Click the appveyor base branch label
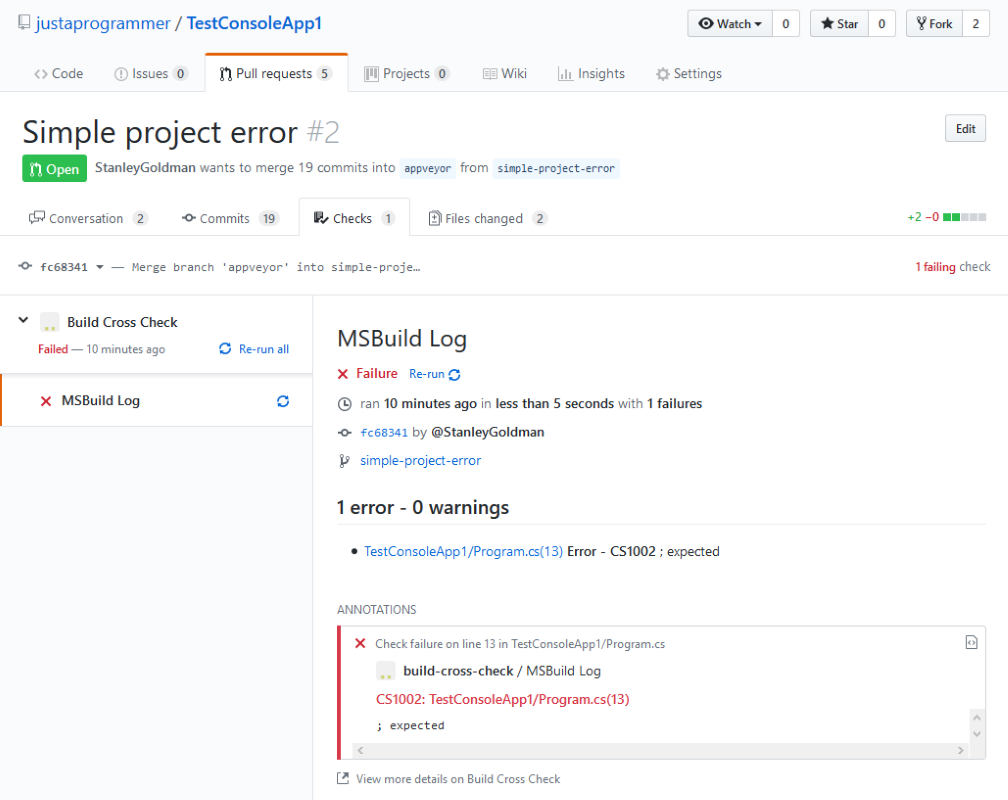Viewport: 1008px width, 800px height. click(428, 168)
